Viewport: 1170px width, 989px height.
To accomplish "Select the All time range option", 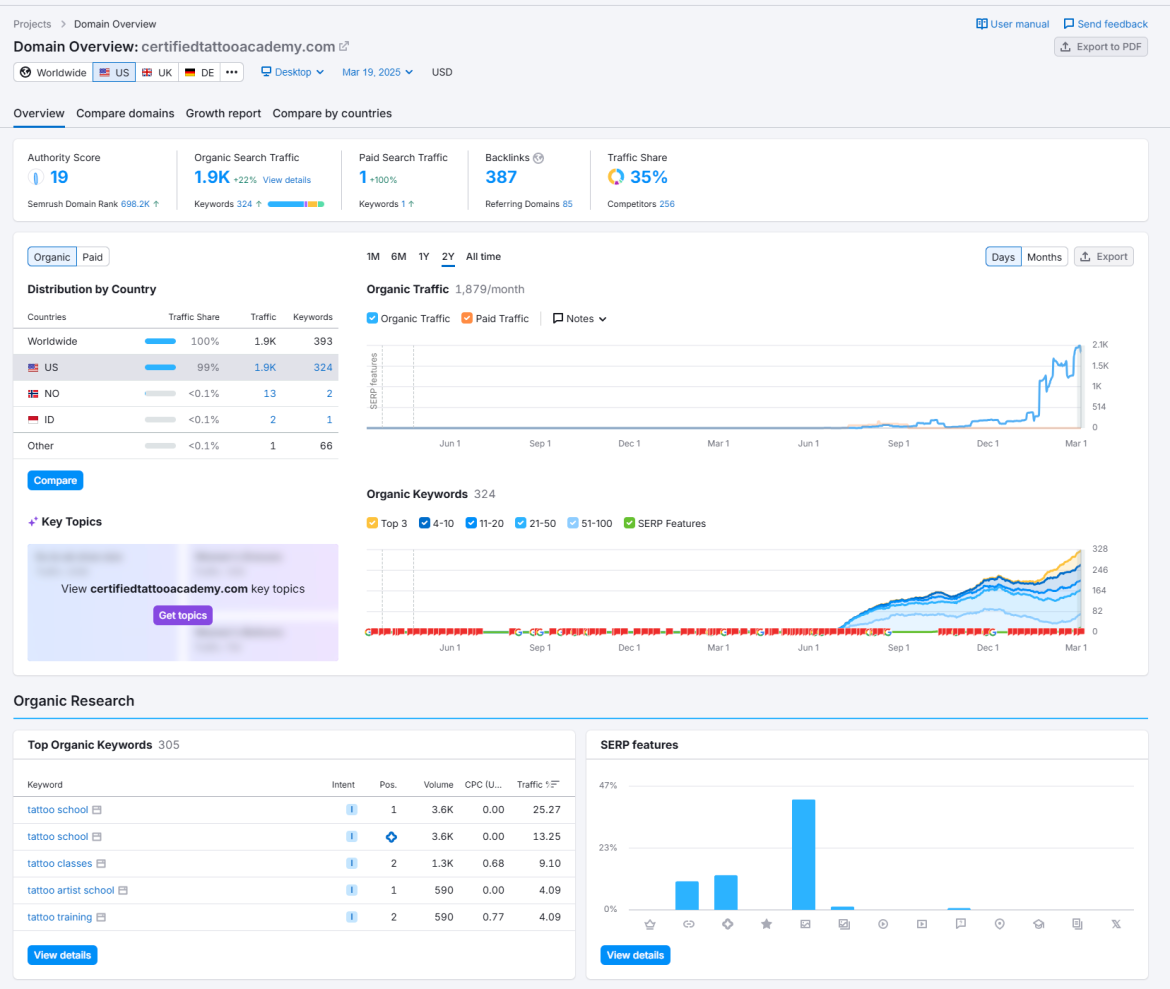I will click(x=483, y=257).
